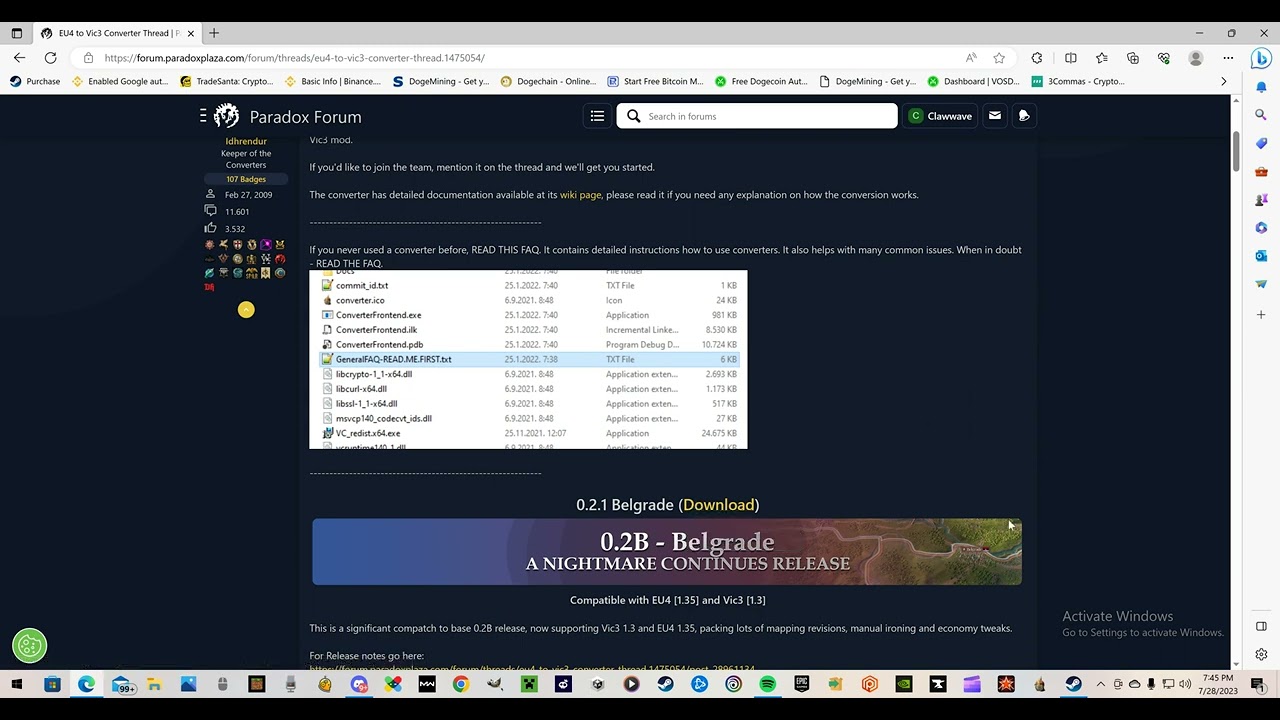This screenshot has height=720, width=1280.
Task: Go back in browser history
Action: (19, 58)
